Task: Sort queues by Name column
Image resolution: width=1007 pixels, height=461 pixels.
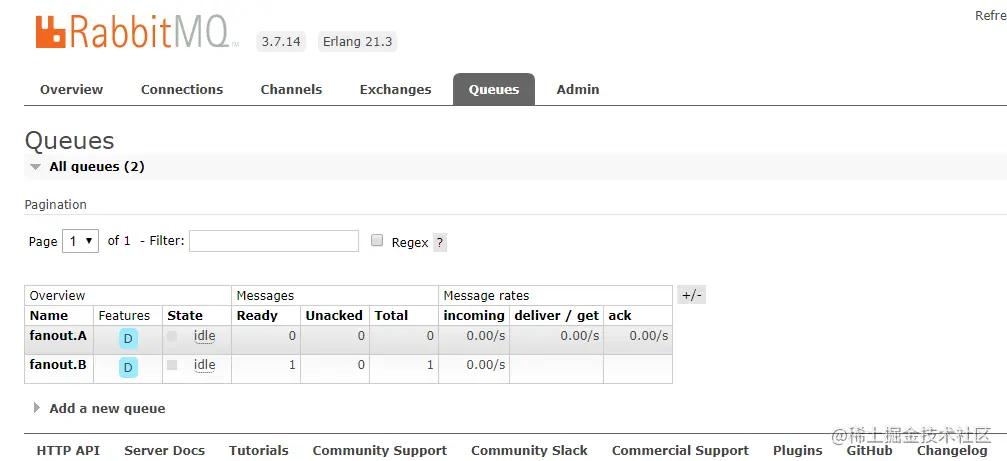Action: coord(49,315)
